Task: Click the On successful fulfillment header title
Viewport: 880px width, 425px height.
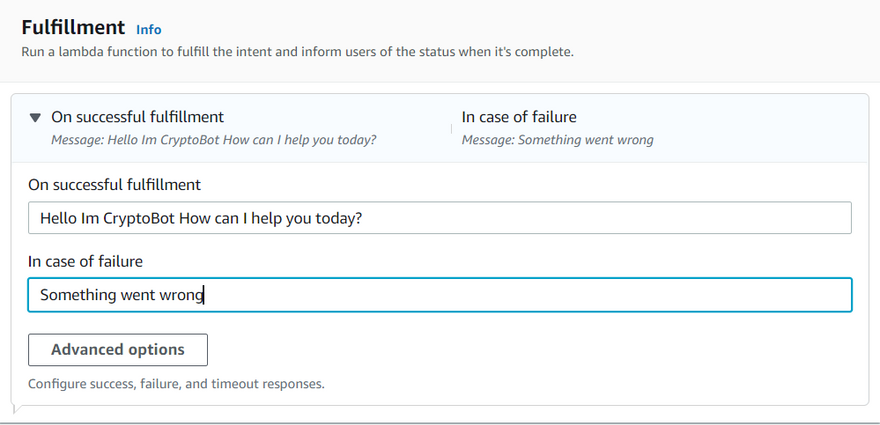Action: click(x=137, y=117)
